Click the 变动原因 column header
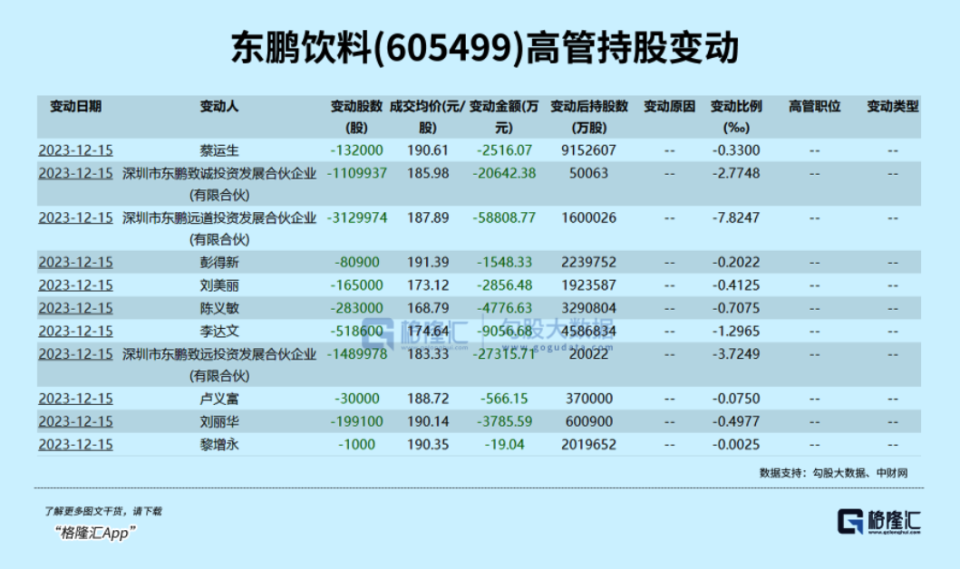 click(669, 107)
